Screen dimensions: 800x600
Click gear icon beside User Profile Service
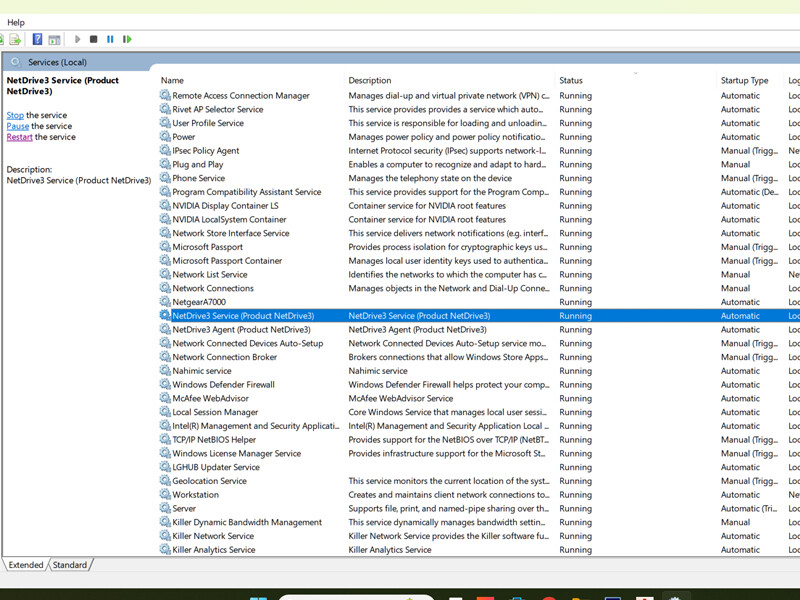click(165, 123)
